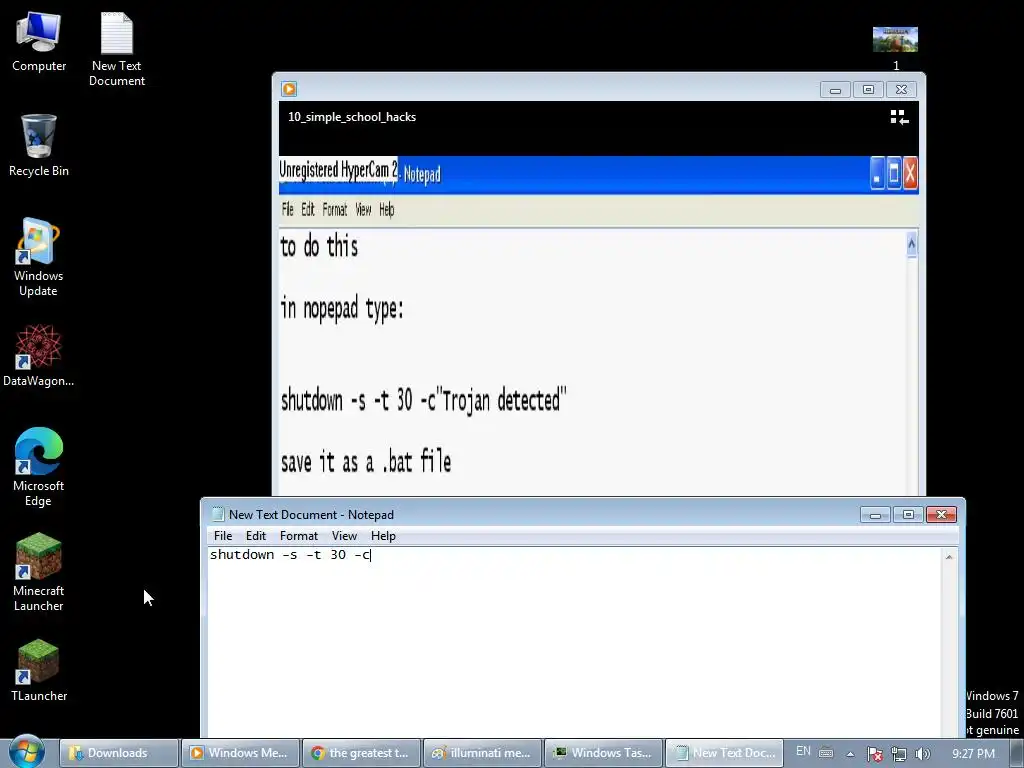Click the Windows Media Player title bar icon
The width and height of the screenshot is (1024, 768).
[289, 89]
